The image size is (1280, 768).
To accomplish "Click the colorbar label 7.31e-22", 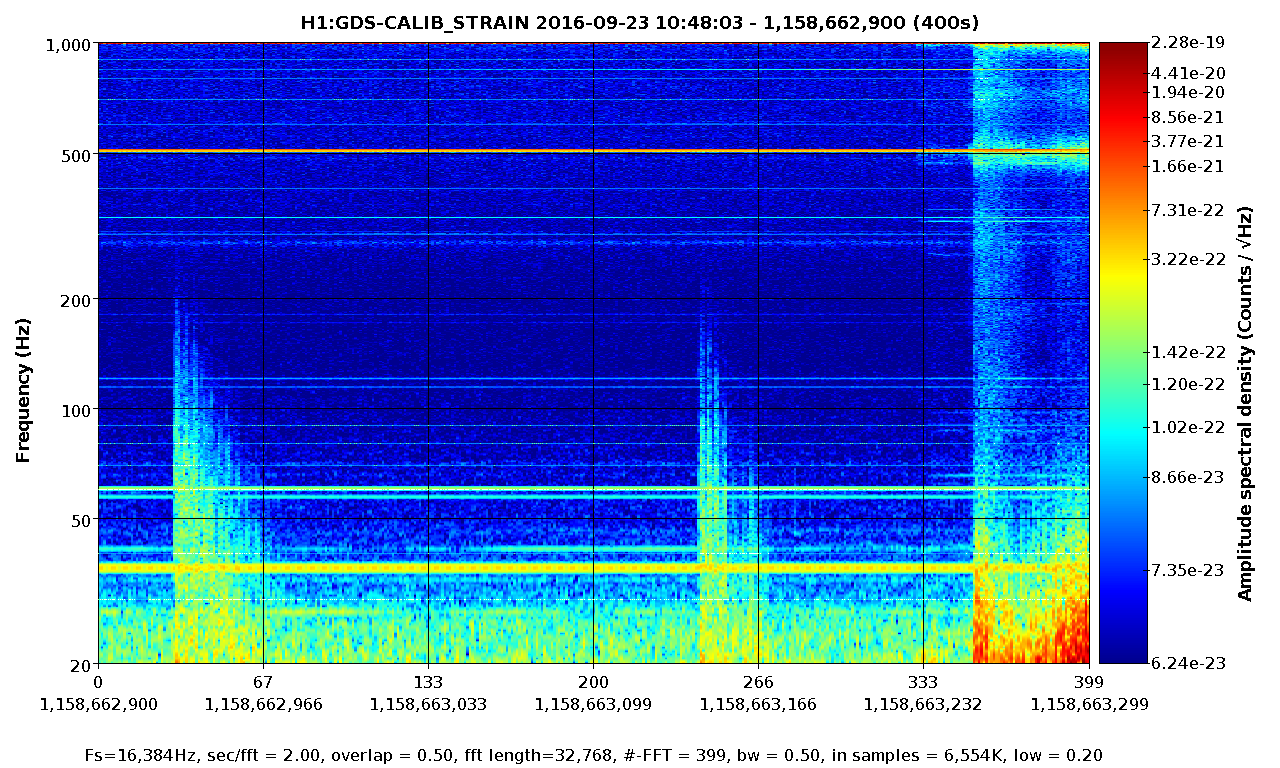I will pyautogui.click(x=1187, y=210).
